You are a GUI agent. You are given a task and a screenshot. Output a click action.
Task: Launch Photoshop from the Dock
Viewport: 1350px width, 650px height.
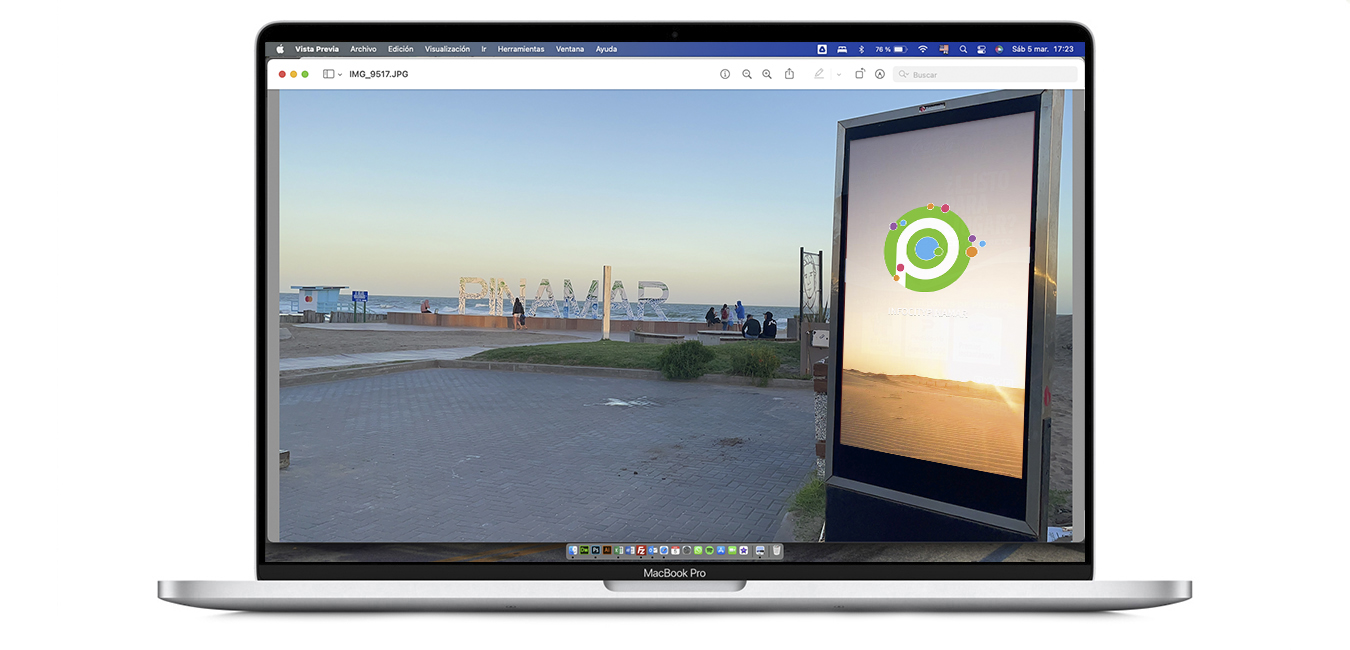(596, 550)
